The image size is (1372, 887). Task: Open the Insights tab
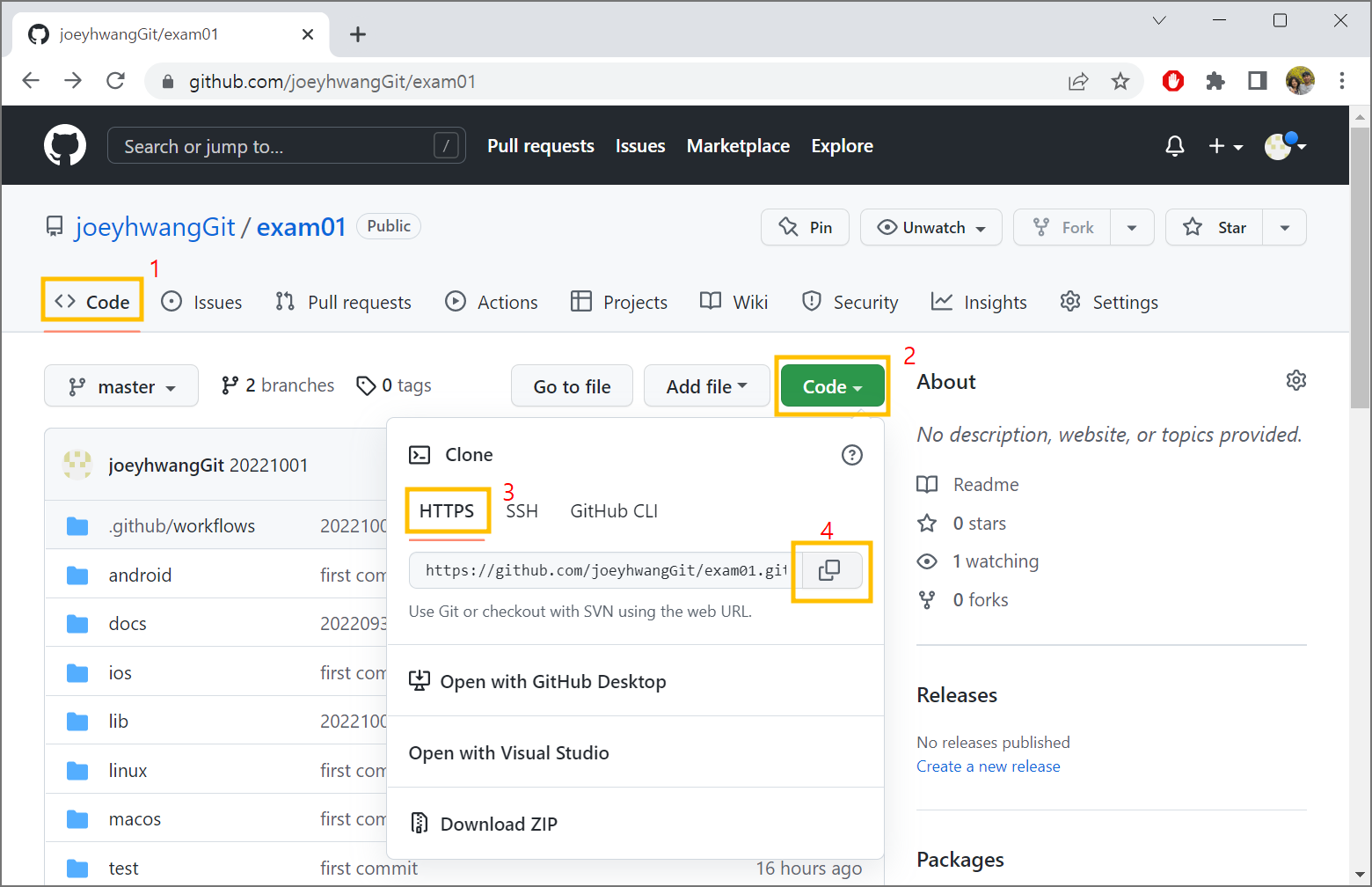pos(979,302)
